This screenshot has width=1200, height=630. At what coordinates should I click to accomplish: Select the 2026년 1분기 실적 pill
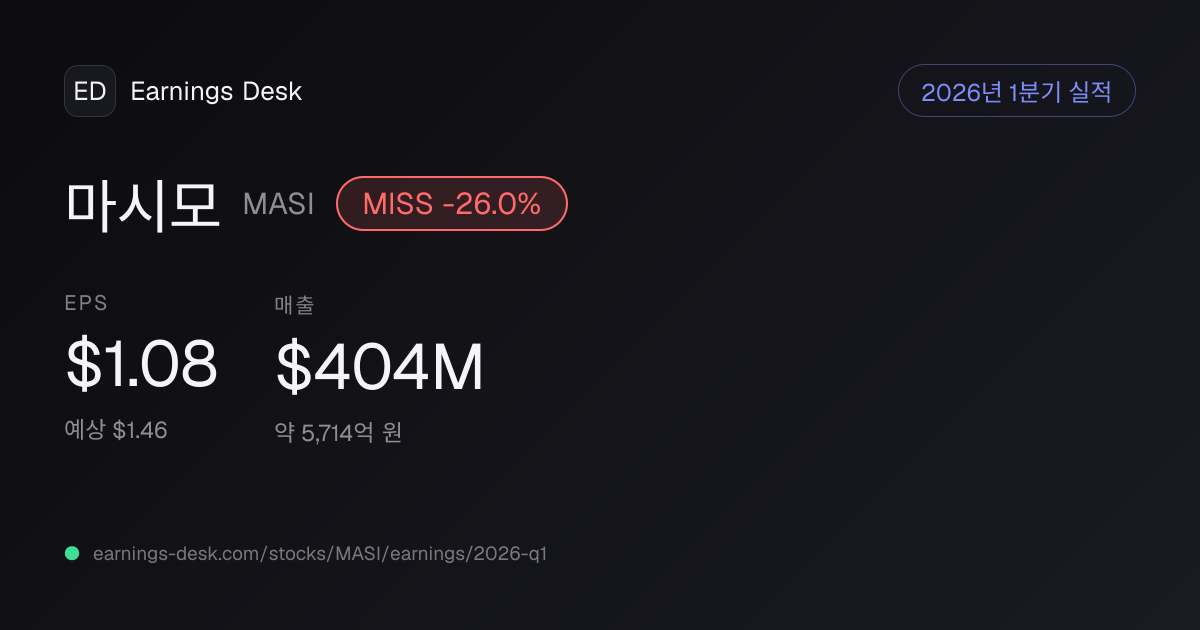coord(1017,91)
